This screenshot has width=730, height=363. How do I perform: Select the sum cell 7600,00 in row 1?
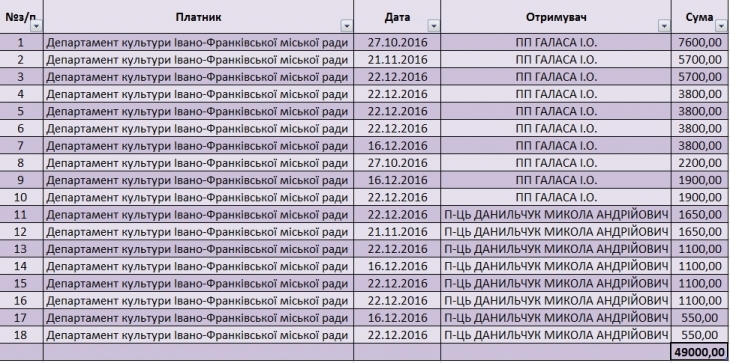coord(700,42)
